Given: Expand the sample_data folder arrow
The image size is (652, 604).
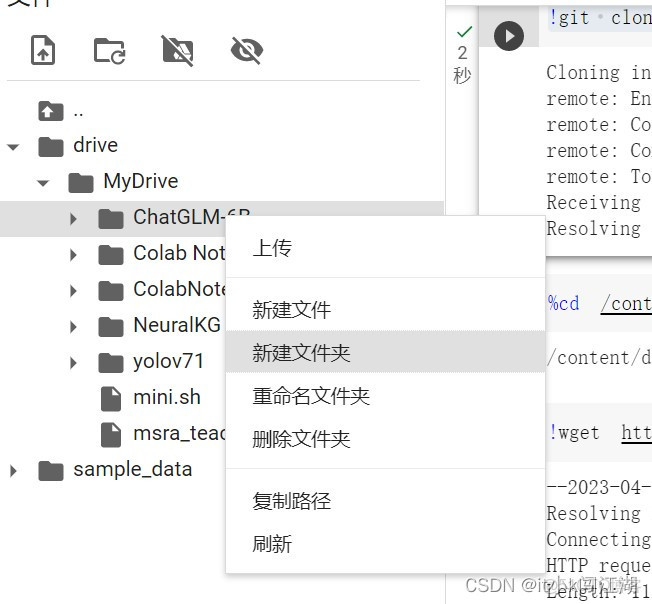Looking at the screenshot, I should tap(13, 471).
